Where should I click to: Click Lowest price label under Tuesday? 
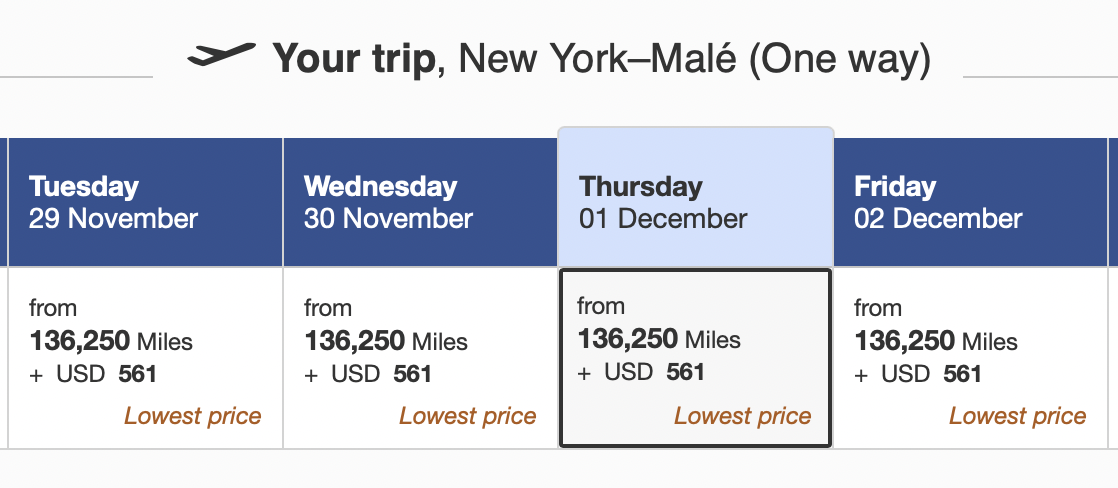coord(193,416)
